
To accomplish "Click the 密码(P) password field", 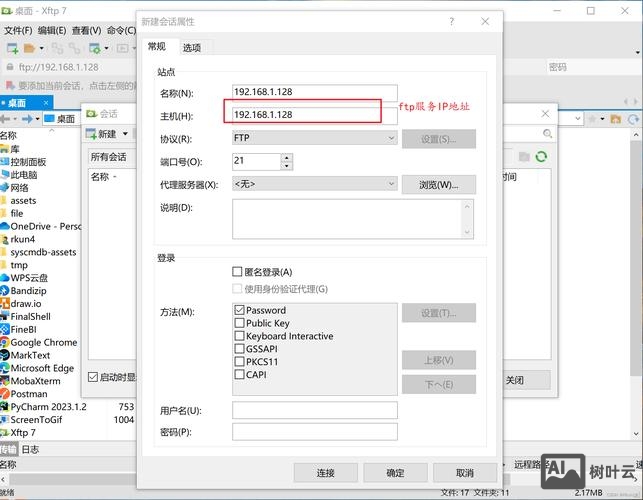I will tap(315, 432).
